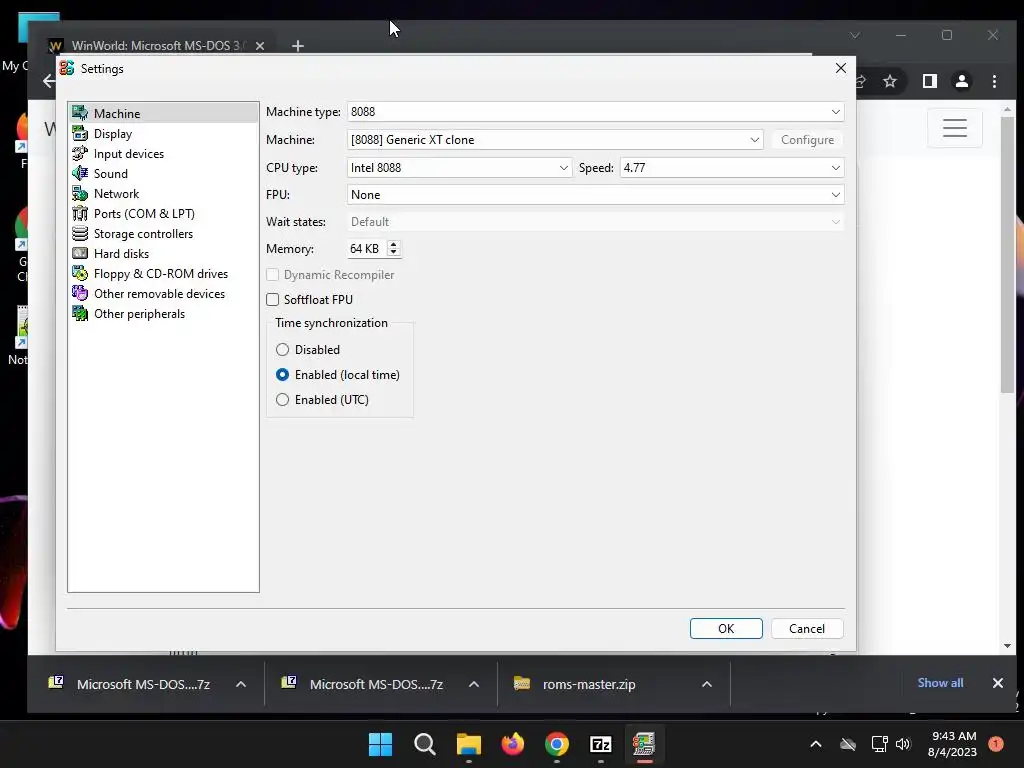Screen dimensions: 1024x768
Task: Click Show all downloads link
Action: (940, 683)
